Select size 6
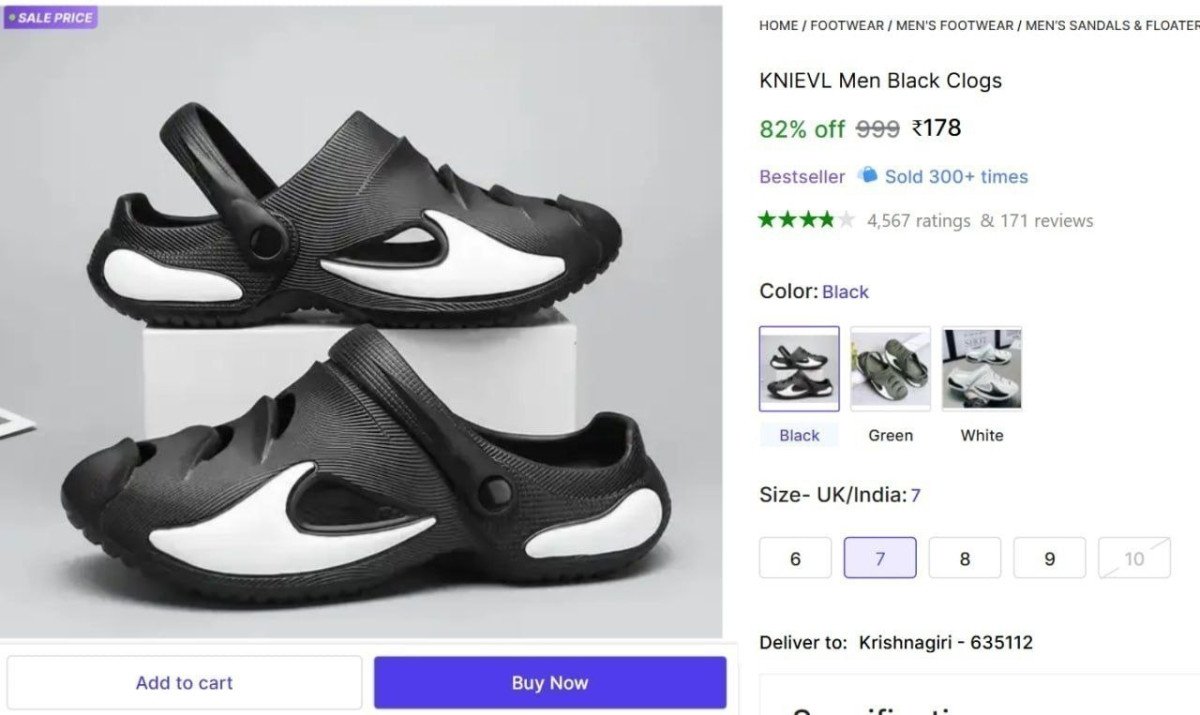1200x715 pixels. pos(795,558)
